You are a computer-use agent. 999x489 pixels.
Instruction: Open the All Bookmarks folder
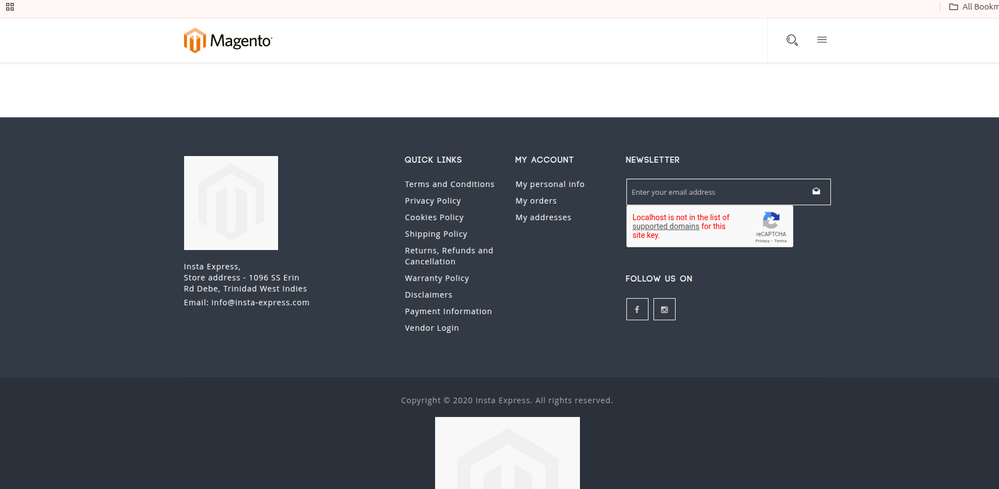(x=972, y=7)
